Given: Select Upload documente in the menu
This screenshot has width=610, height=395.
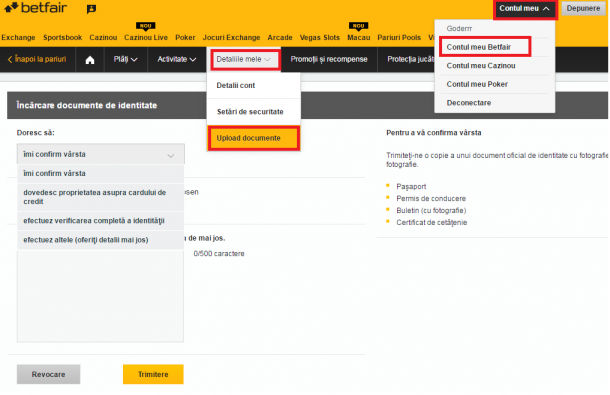Looking at the screenshot, I should pos(254,138).
